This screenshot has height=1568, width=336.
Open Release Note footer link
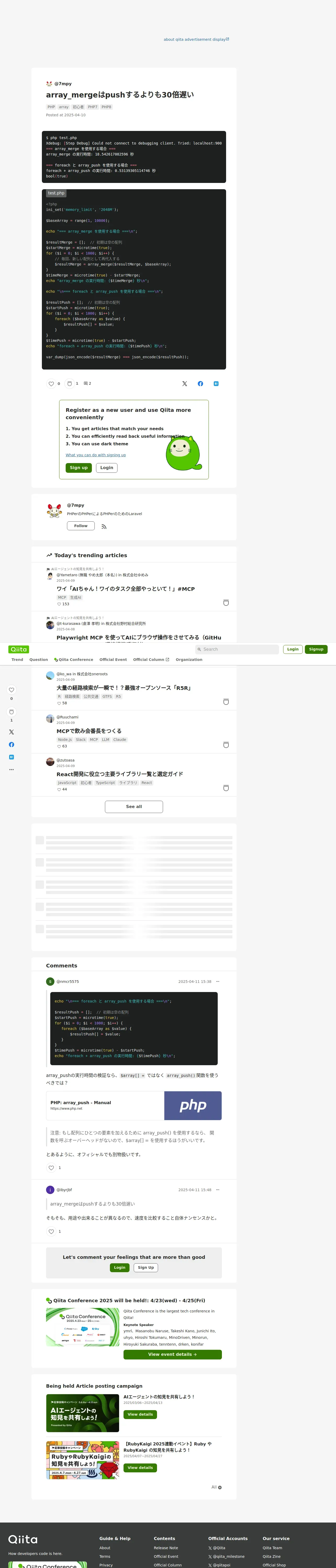(166, 1548)
